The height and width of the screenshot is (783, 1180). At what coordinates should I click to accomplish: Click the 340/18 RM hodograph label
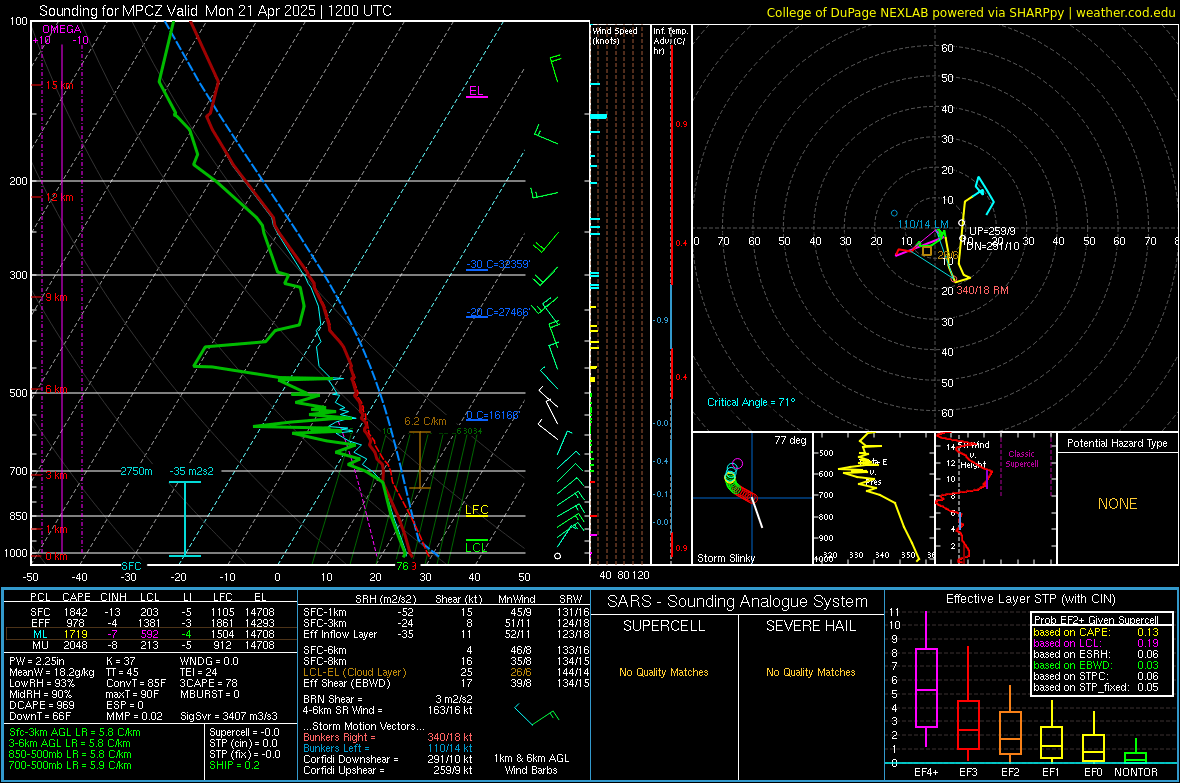point(982,290)
